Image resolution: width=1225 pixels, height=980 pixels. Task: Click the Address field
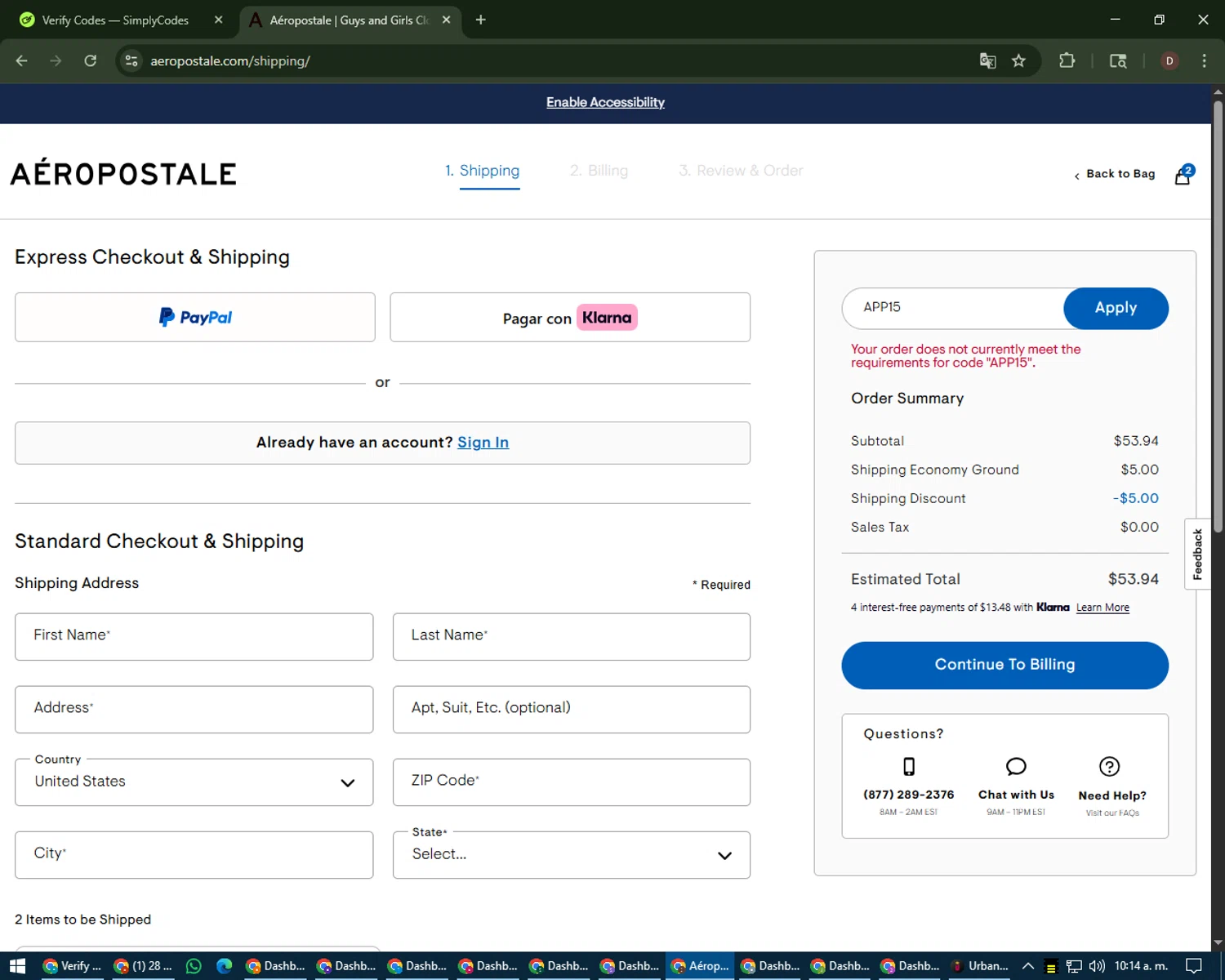click(x=194, y=709)
